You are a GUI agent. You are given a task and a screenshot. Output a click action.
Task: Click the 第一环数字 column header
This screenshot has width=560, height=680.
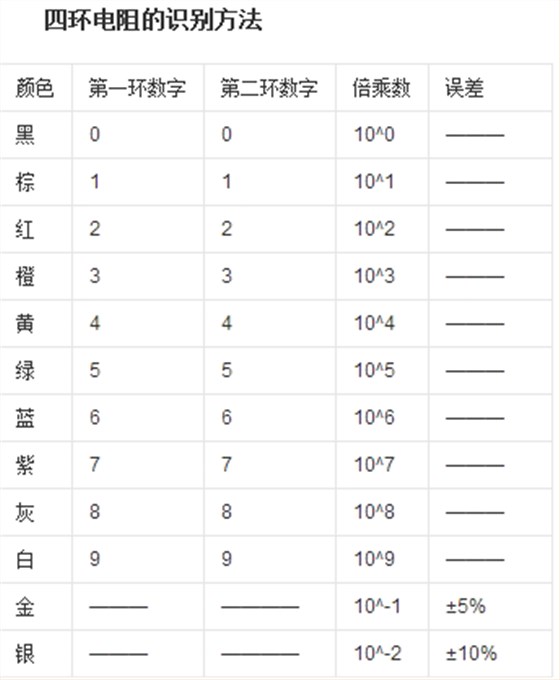138,88
